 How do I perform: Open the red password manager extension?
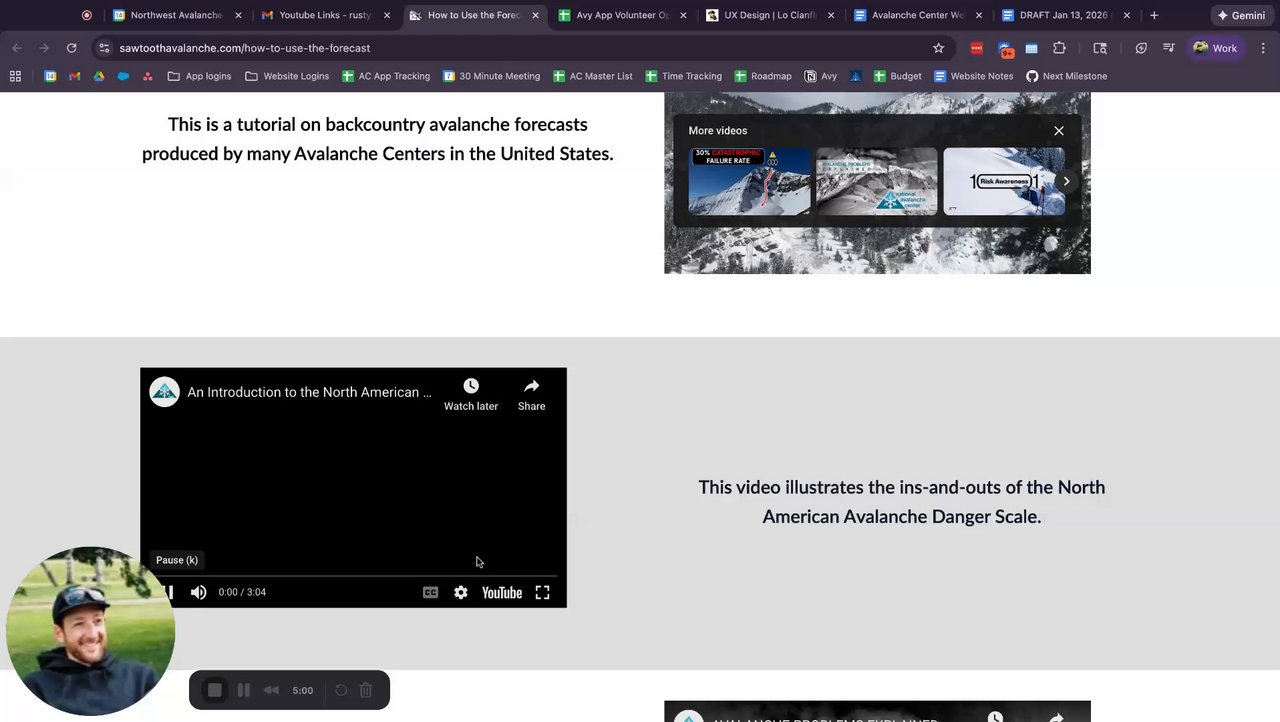pos(977,48)
